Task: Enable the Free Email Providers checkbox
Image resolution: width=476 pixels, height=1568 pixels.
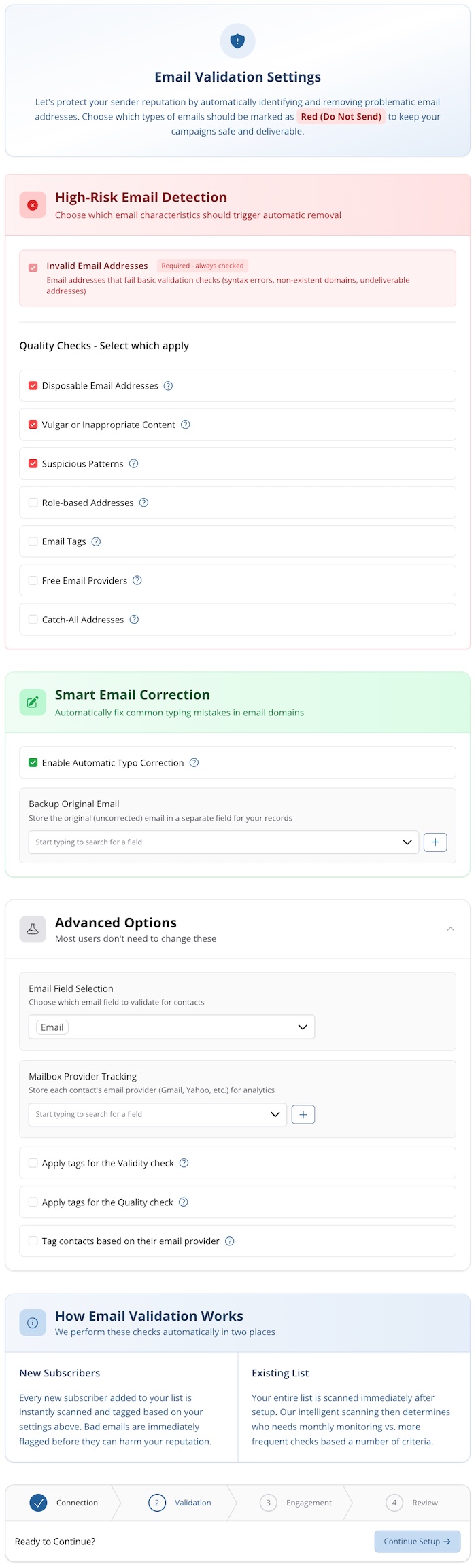Action: (x=33, y=581)
